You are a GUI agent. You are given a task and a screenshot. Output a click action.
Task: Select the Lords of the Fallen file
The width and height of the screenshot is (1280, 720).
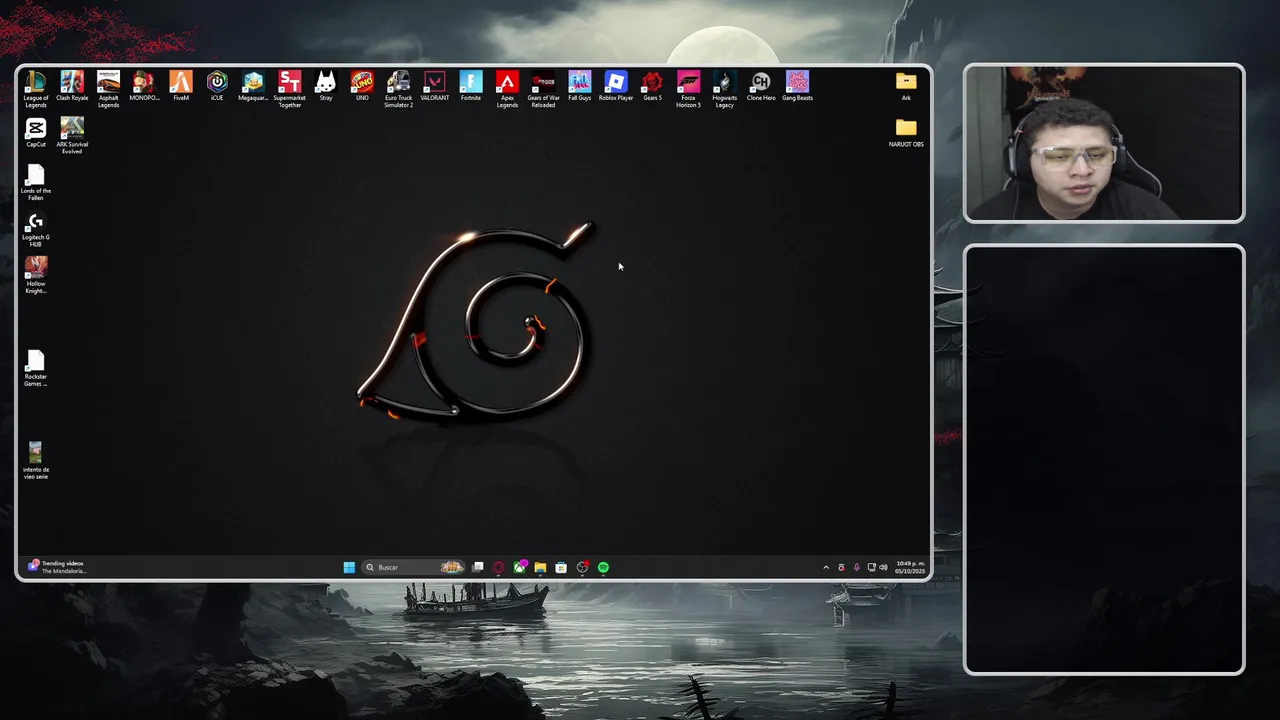click(36, 182)
